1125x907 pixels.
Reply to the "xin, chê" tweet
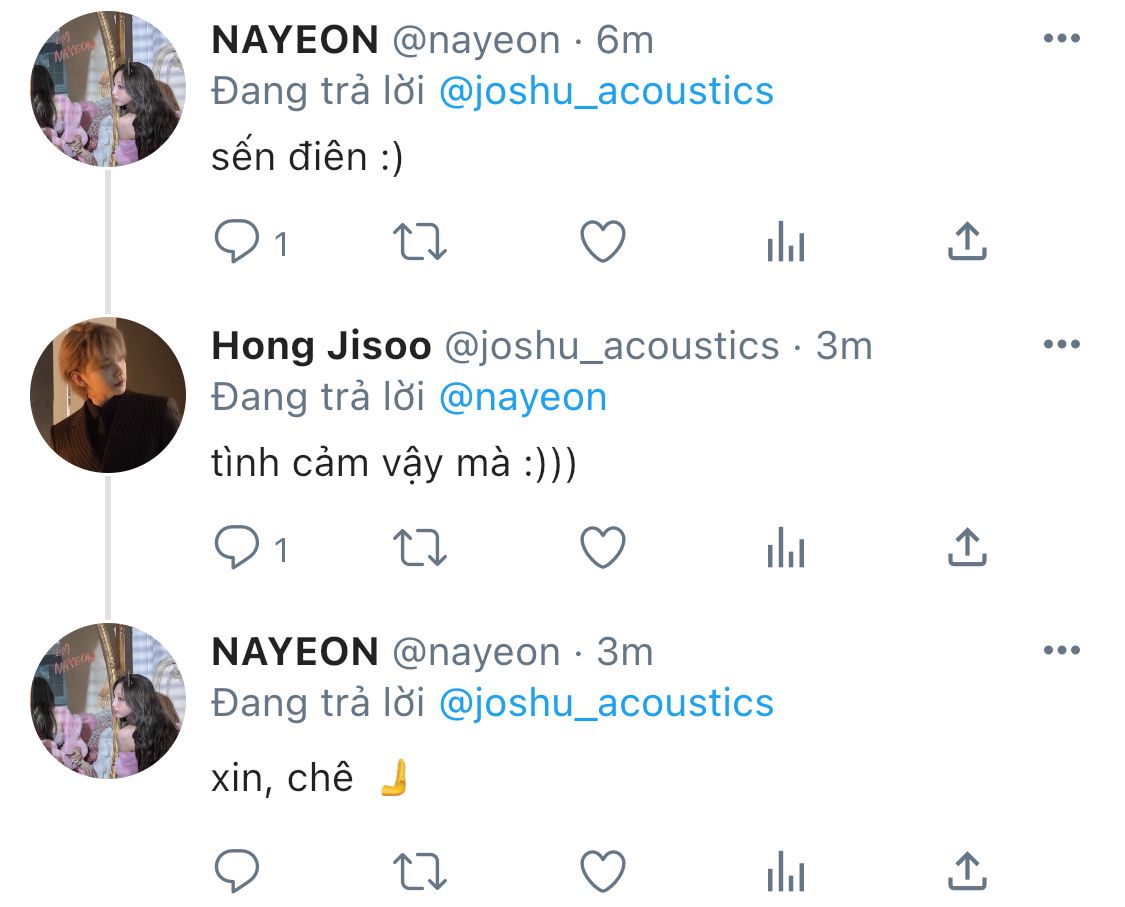pos(237,871)
